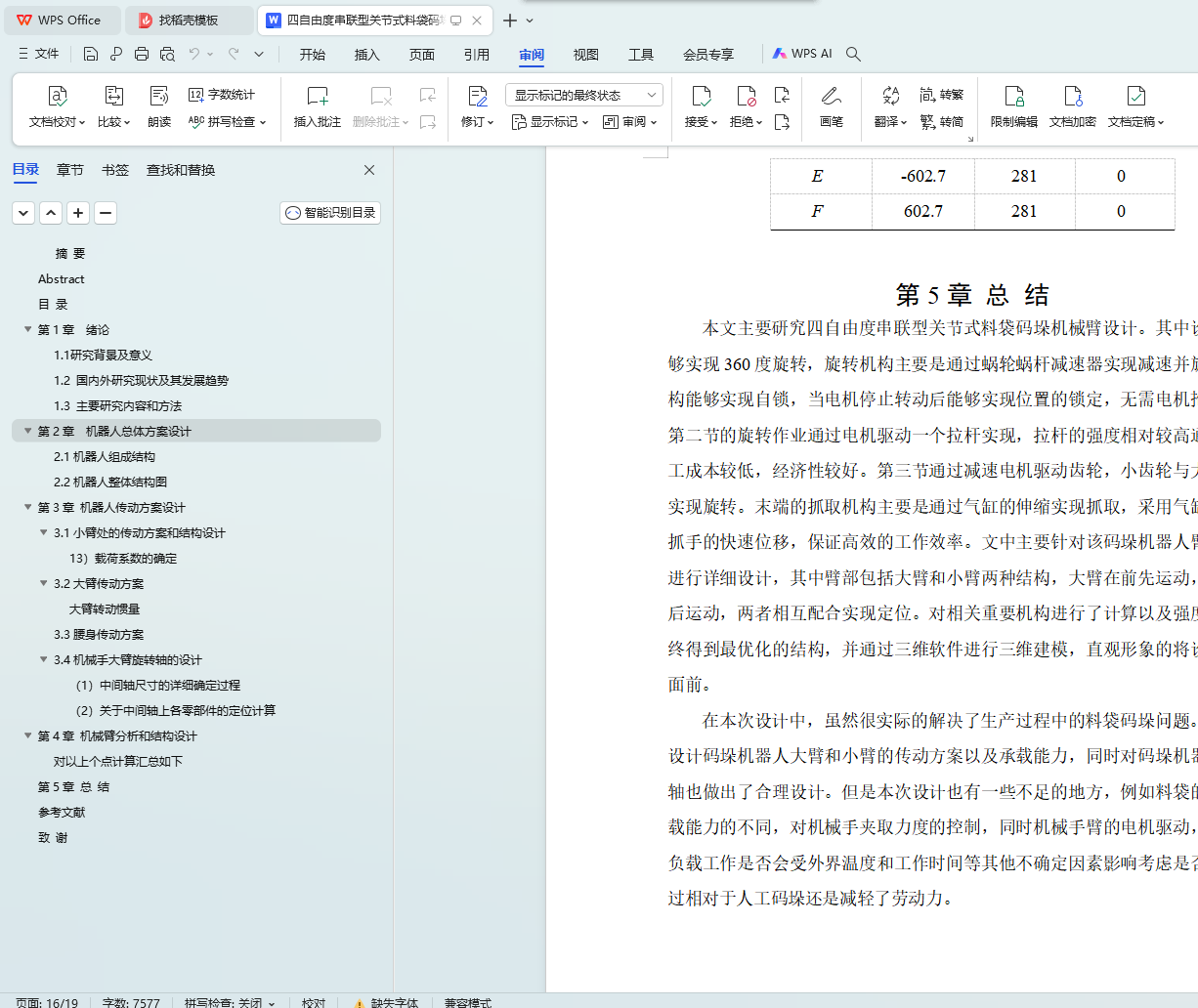Click the 修订 track changes icon
Screen dimensions: 1198x1008
477,96
